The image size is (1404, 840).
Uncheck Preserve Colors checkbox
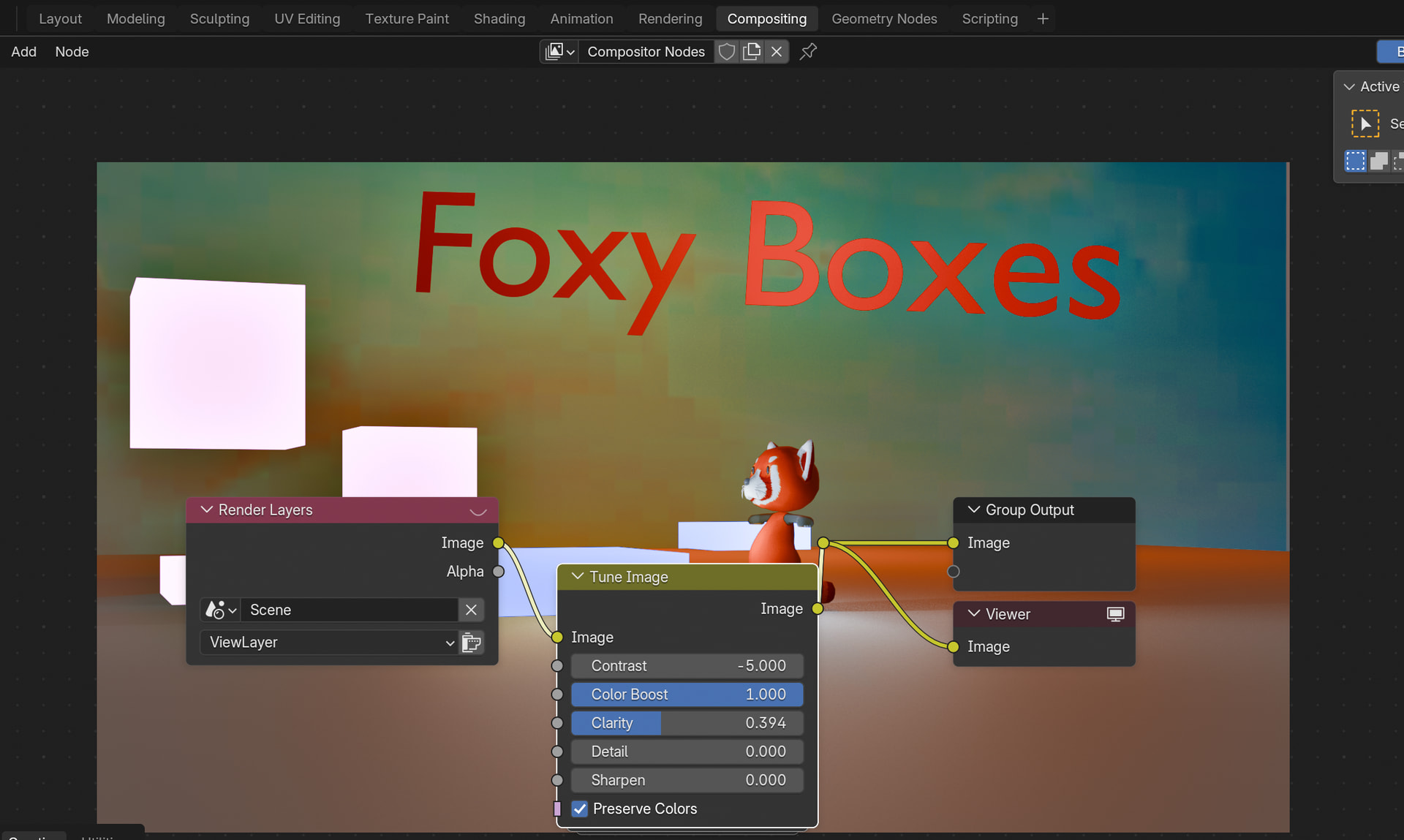(x=580, y=809)
